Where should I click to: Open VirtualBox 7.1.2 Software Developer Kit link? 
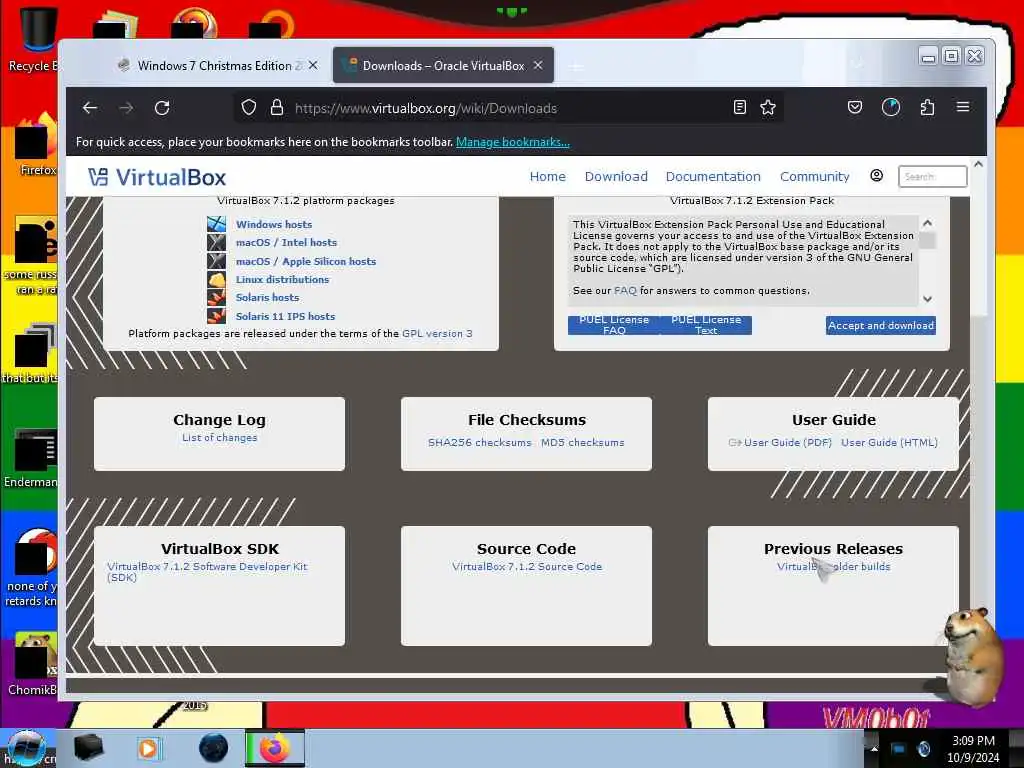[x=207, y=571]
